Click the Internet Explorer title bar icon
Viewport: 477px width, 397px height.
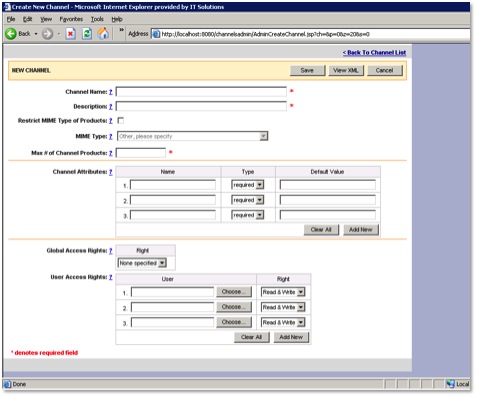[7, 7]
